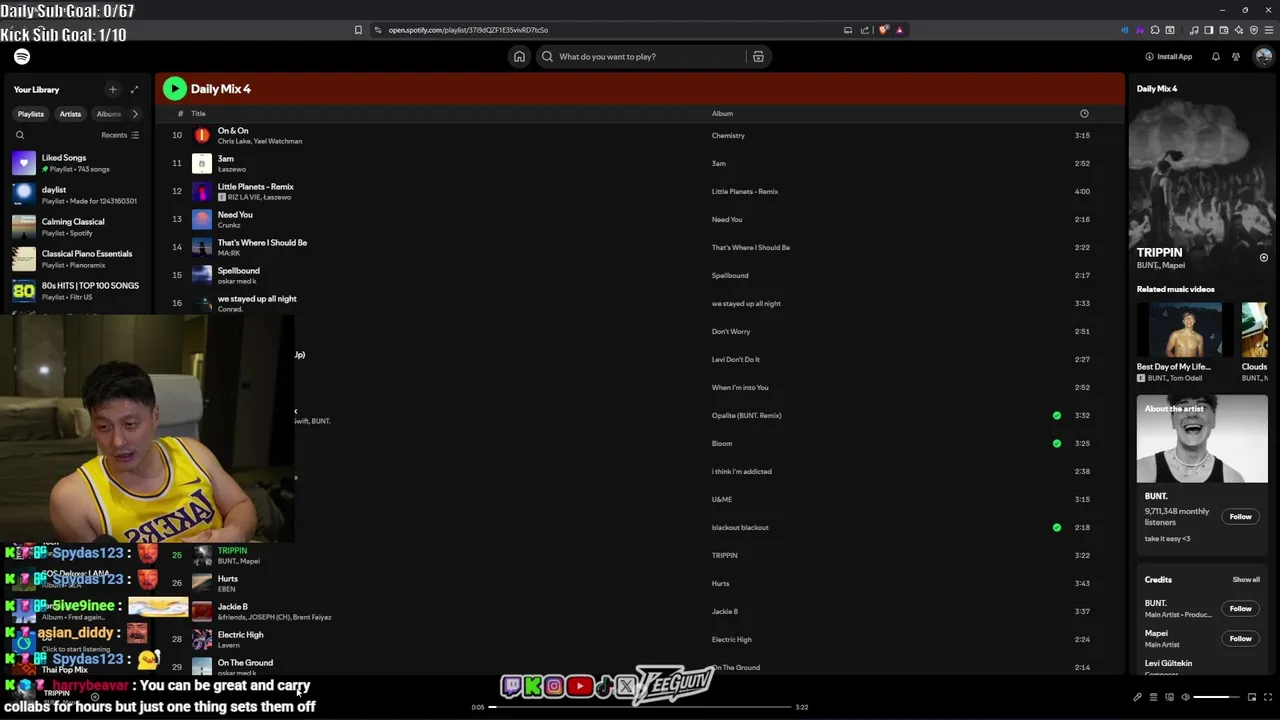Open 80s HITS TOP 100 SONGS playlist
Image resolution: width=1280 pixels, height=720 pixels.
(78, 291)
